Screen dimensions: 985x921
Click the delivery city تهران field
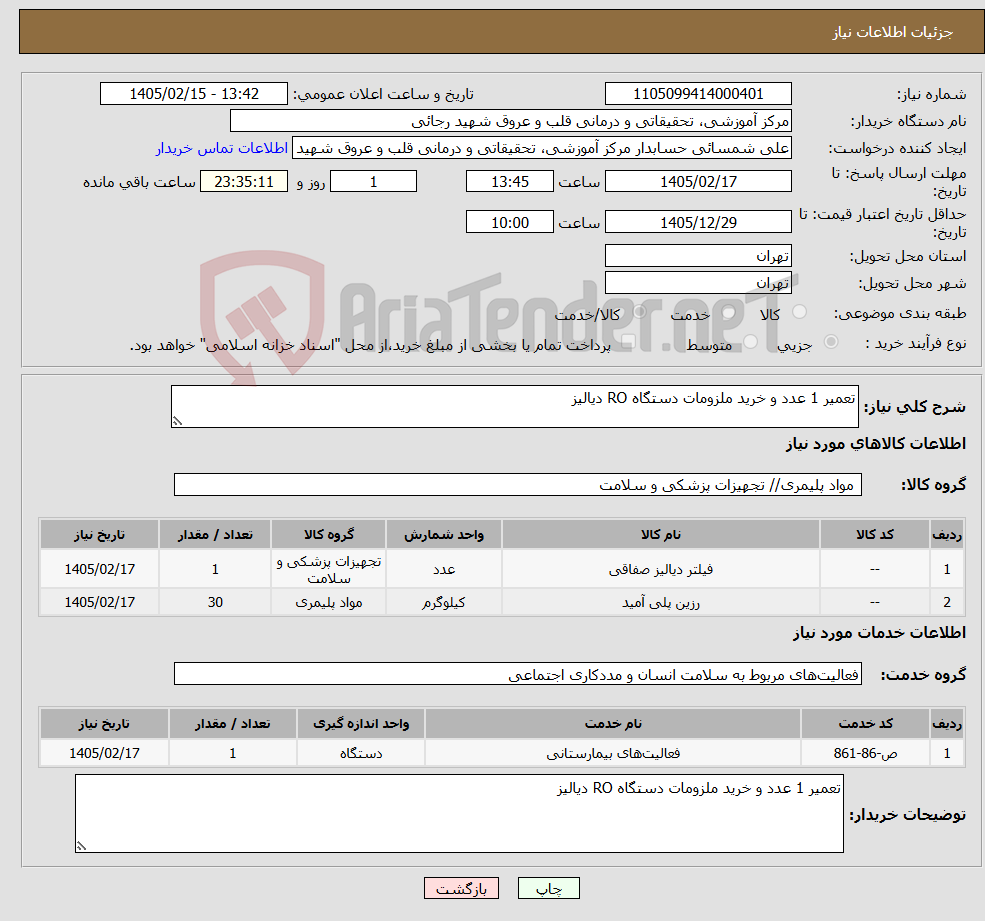click(x=698, y=283)
